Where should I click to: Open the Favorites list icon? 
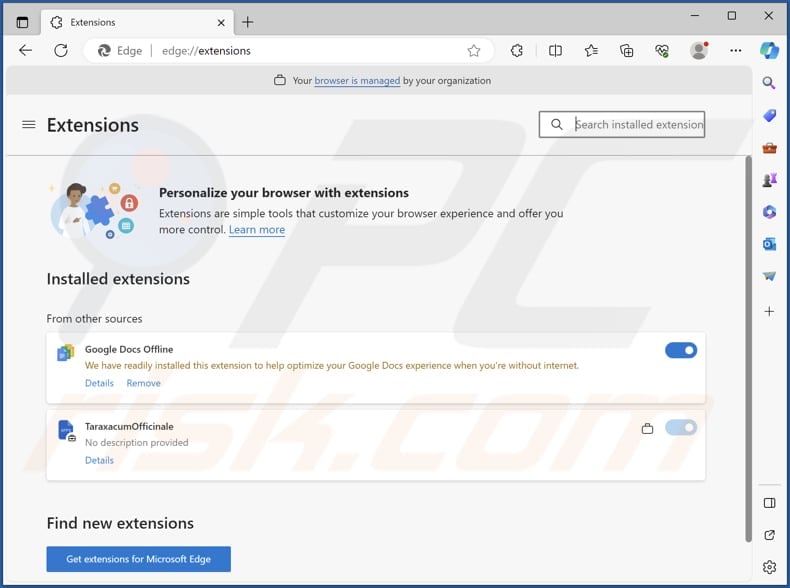pyautogui.click(x=591, y=50)
